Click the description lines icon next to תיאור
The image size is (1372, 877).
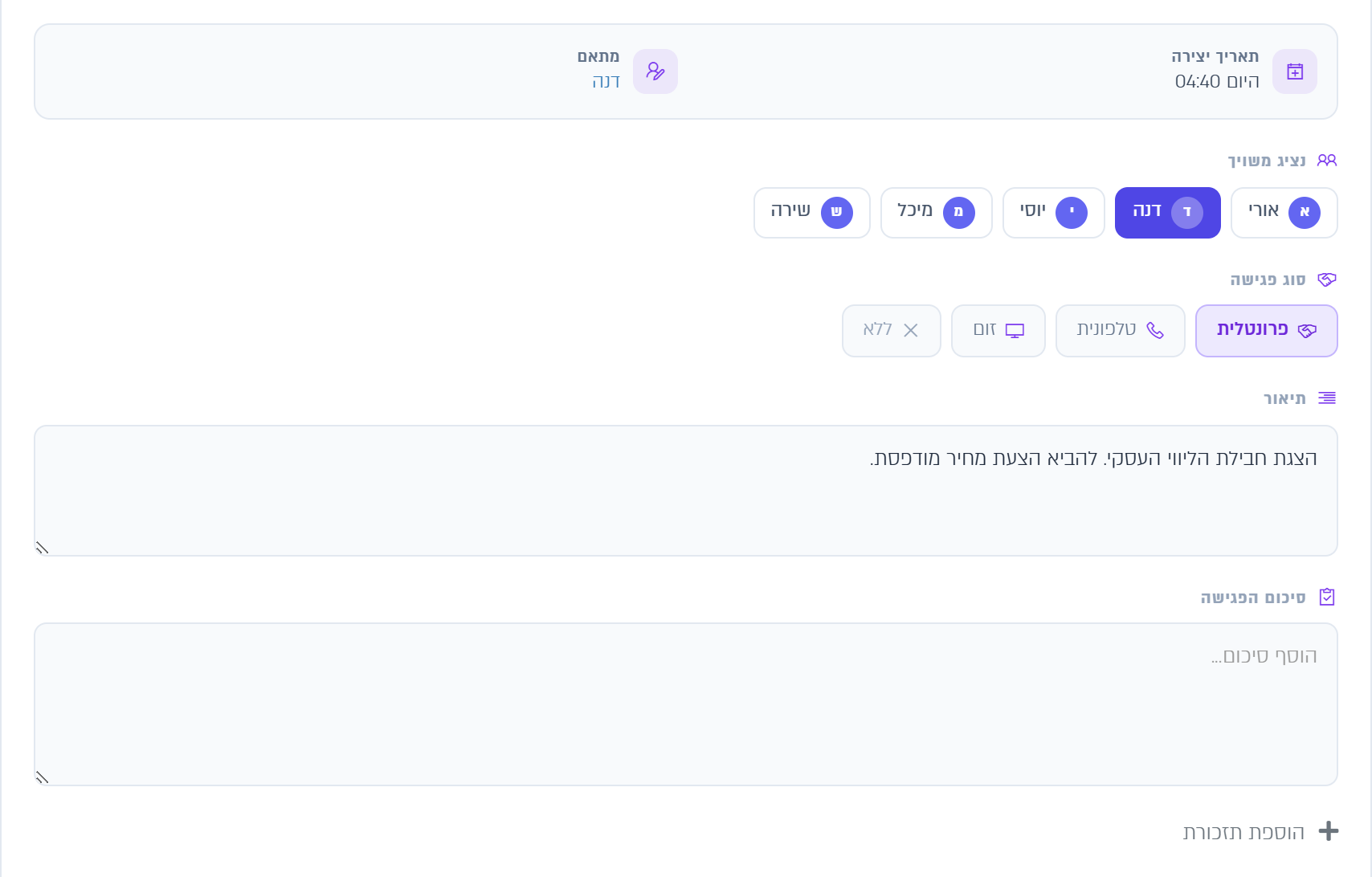(1327, 398)
